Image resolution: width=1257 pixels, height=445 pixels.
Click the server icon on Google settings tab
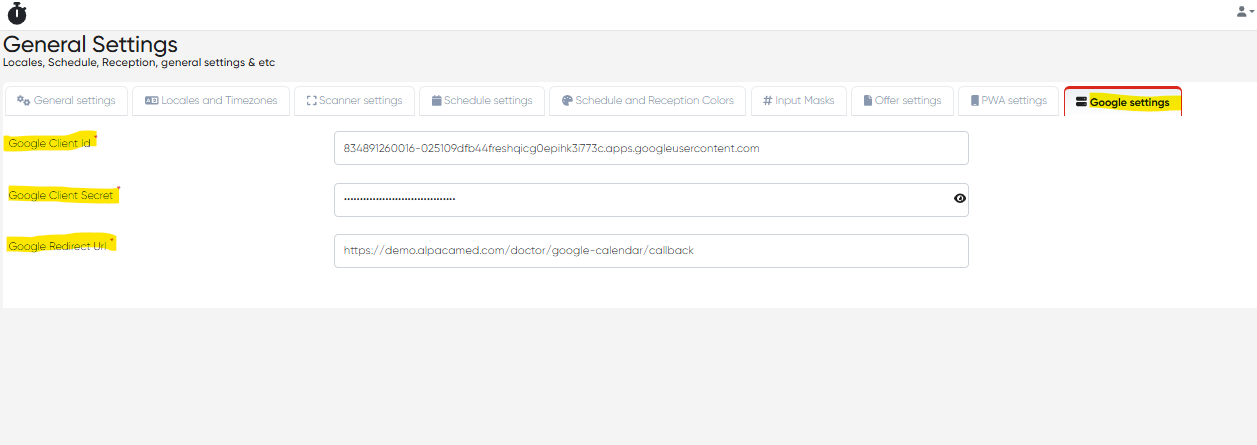pos(1081,102)
